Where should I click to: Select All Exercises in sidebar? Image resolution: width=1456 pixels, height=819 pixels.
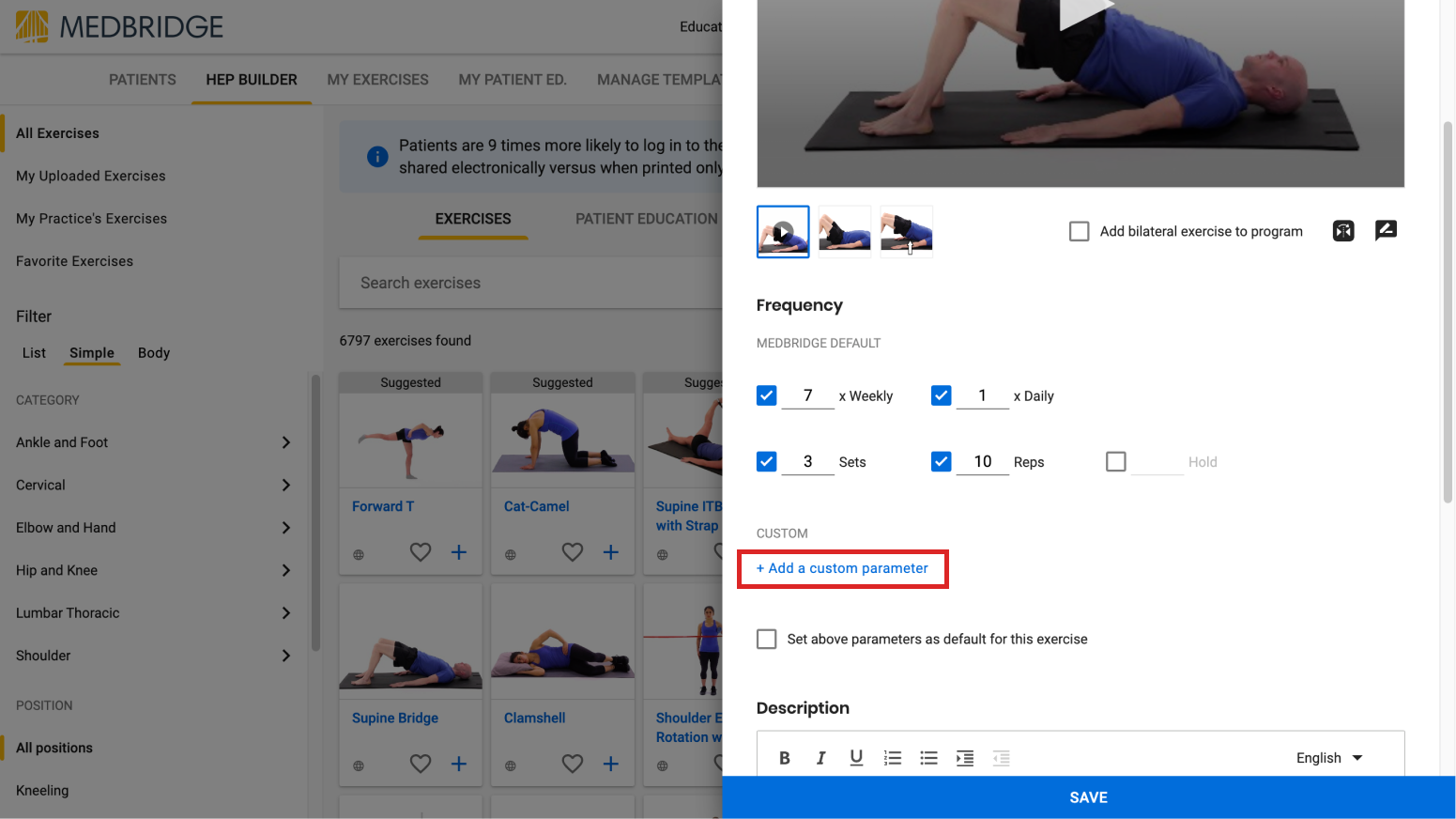pos(57,133)
